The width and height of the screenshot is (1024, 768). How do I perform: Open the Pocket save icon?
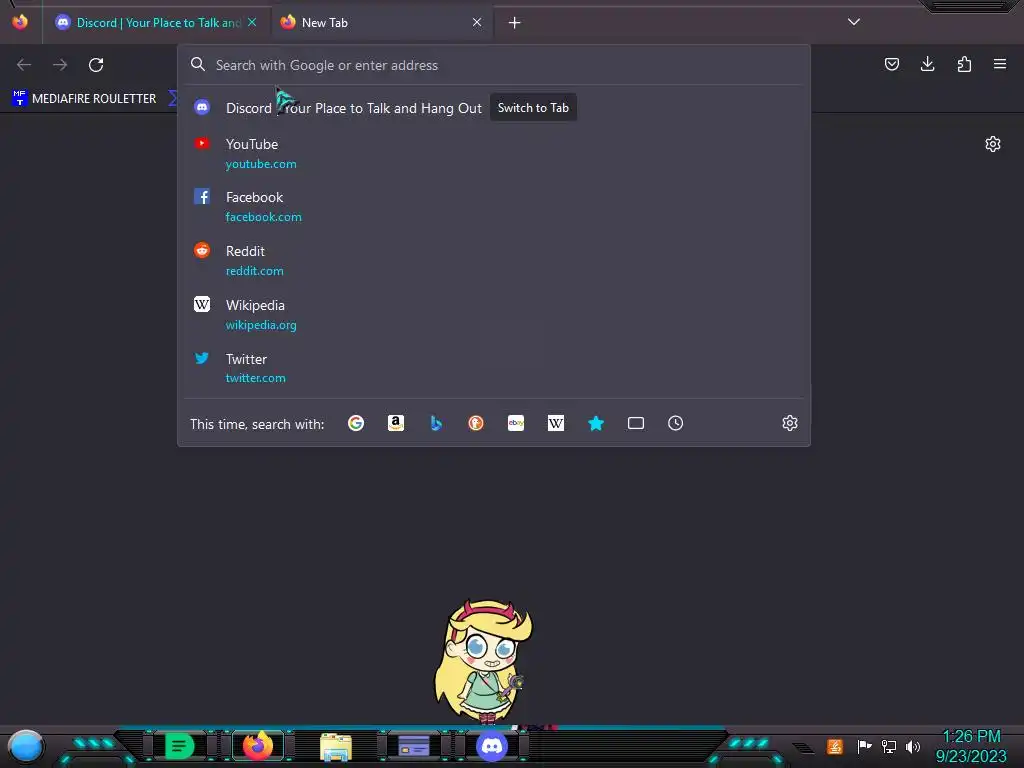pyautogui.click(x=891, y=64)
